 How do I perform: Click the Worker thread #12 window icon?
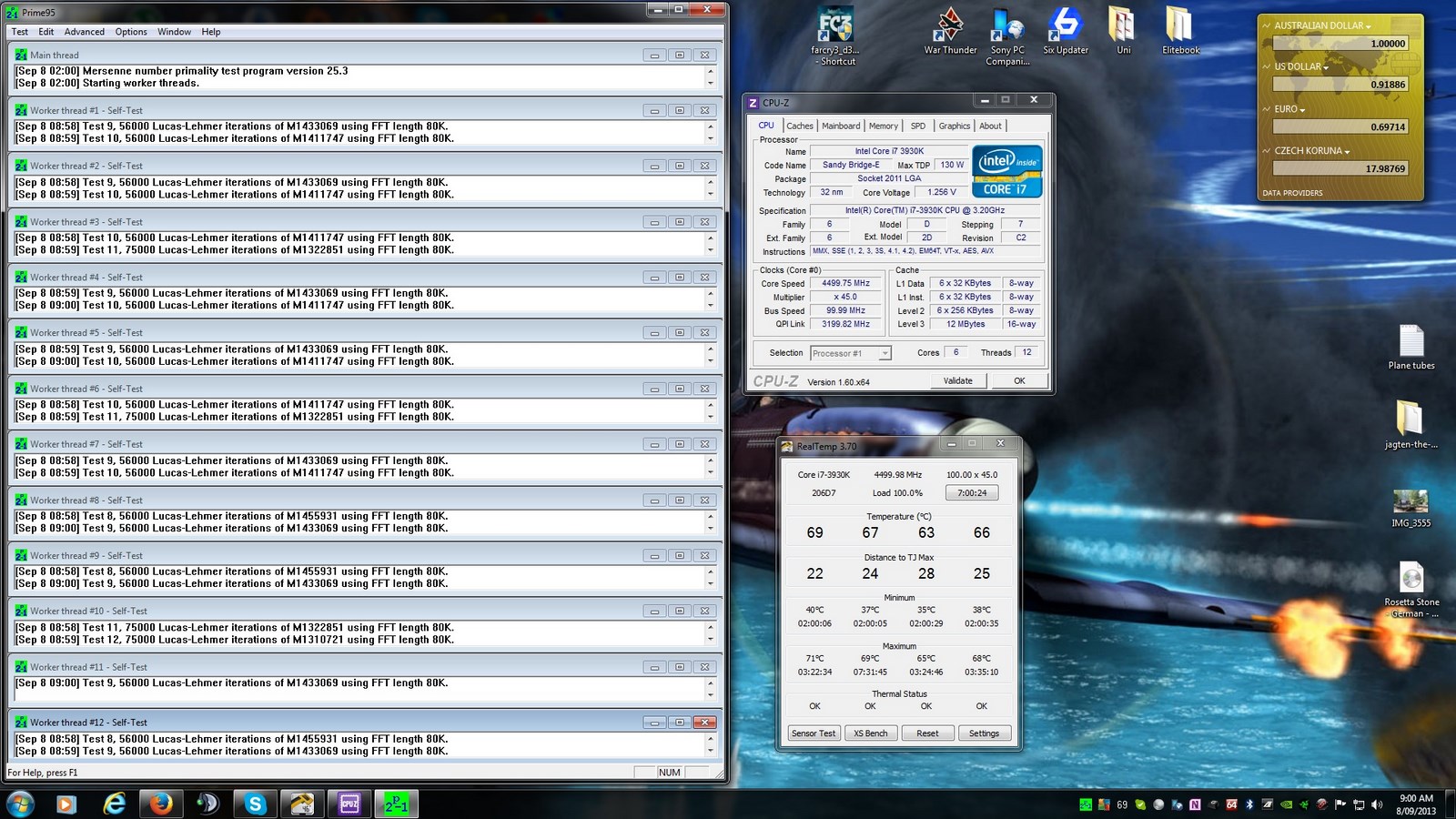(21, 723)
